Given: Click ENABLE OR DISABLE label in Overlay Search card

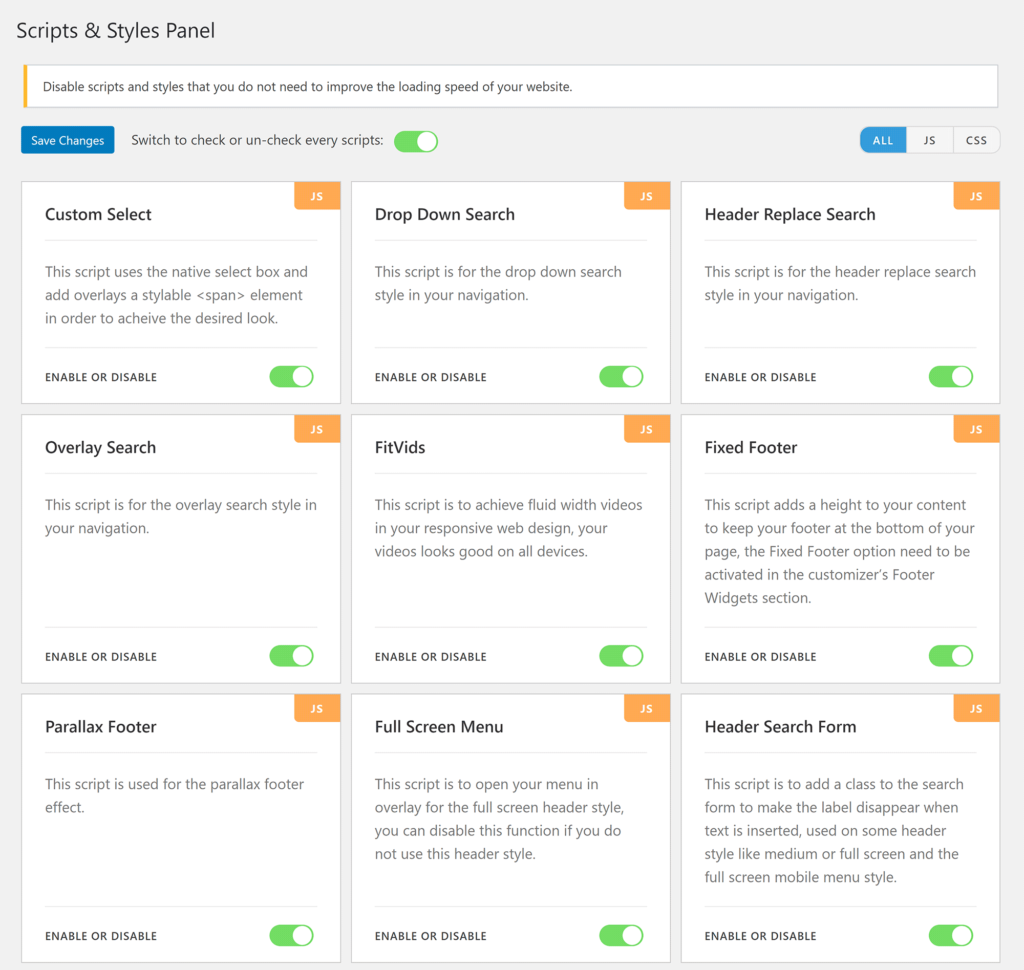Looking at the screenshot, I should click(101, 657).
